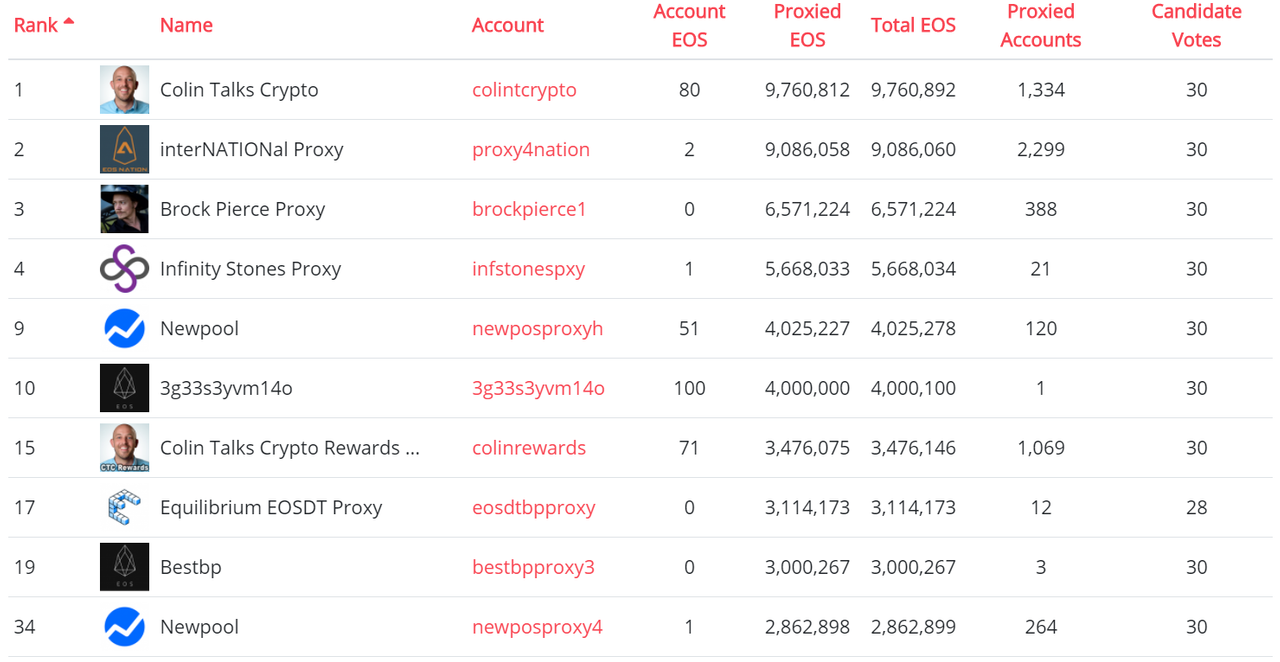Click the 3g33s3yvm14o EOS logo thumbnail
This screenshot has width=1280, height=662.
point(124,388)
